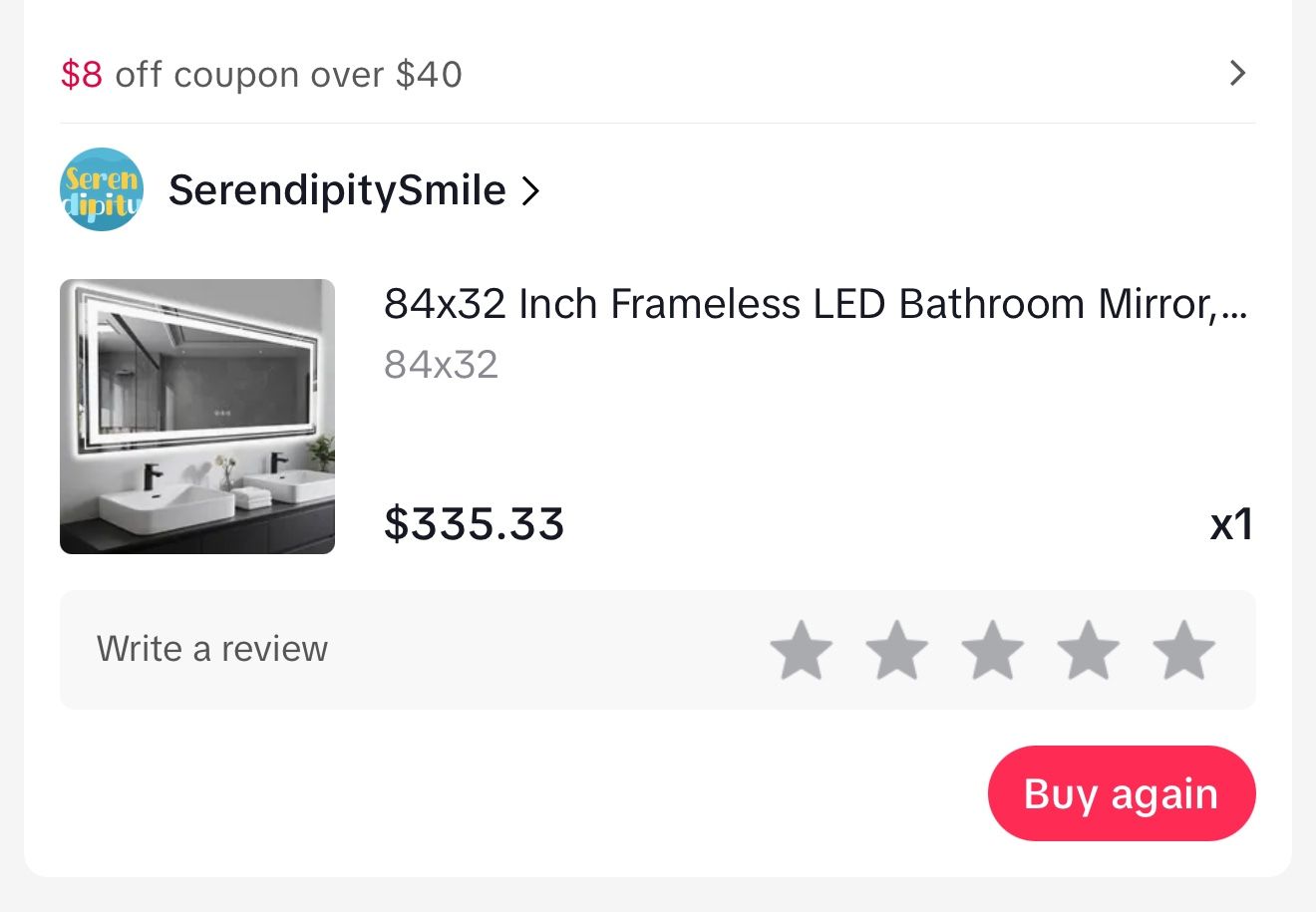Click the 'off coupon over $40' text
Image resolution: width=1316 pixels, height=912 pixels.
(x=289, y=74)
